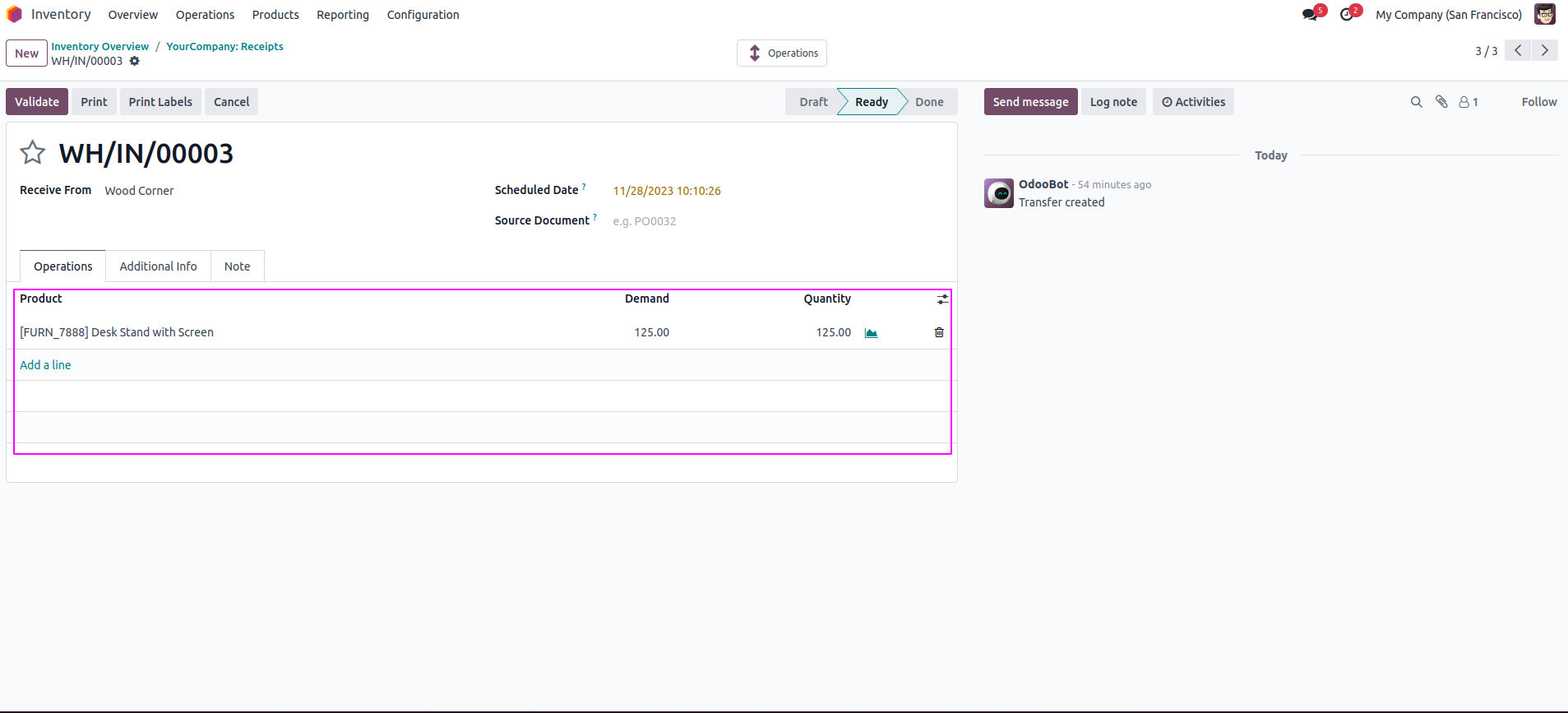
Task: Switch to the Note tab
Action: (237, 266)
